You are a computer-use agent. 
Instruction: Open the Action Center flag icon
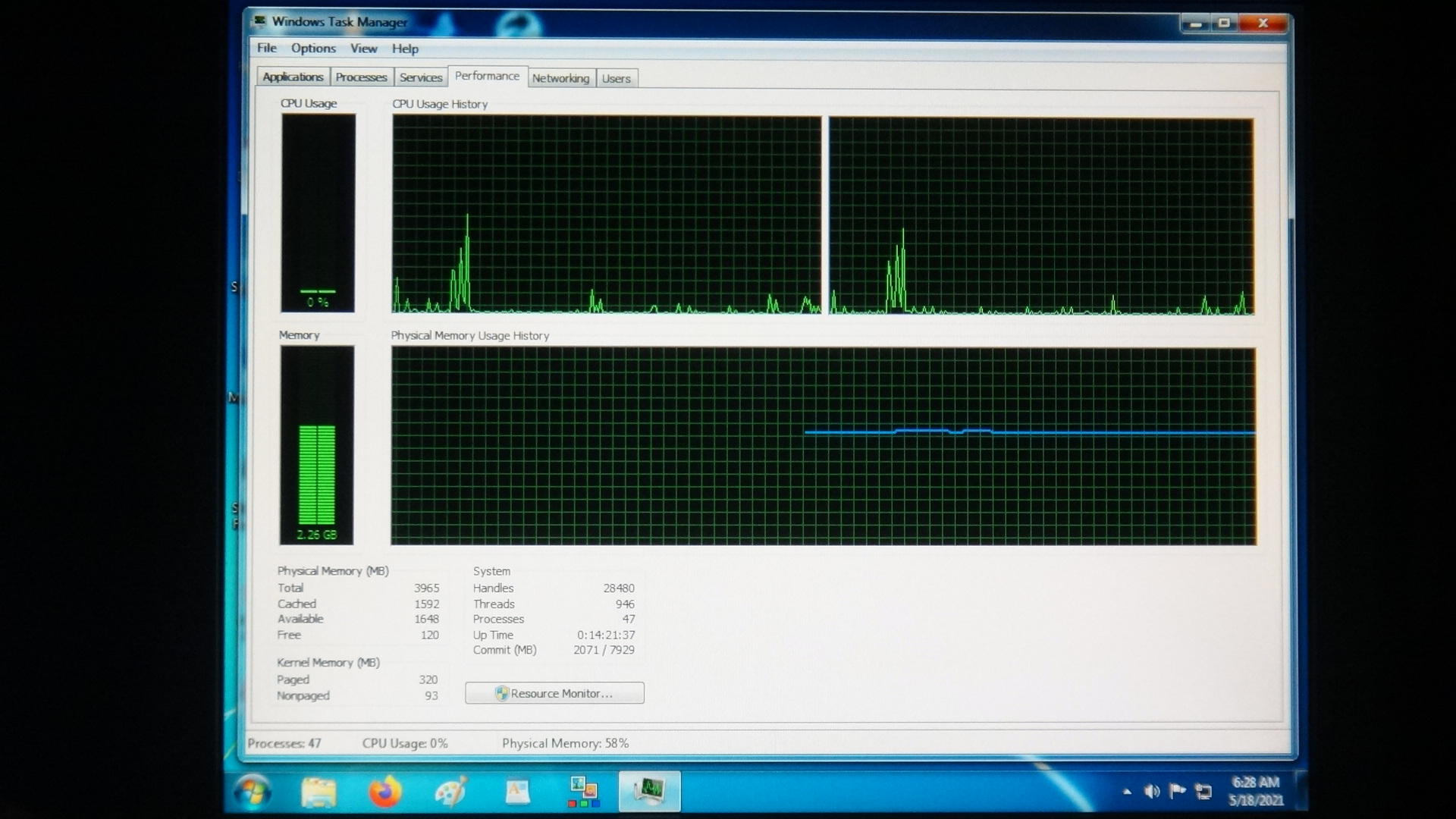pos(1177,792)
